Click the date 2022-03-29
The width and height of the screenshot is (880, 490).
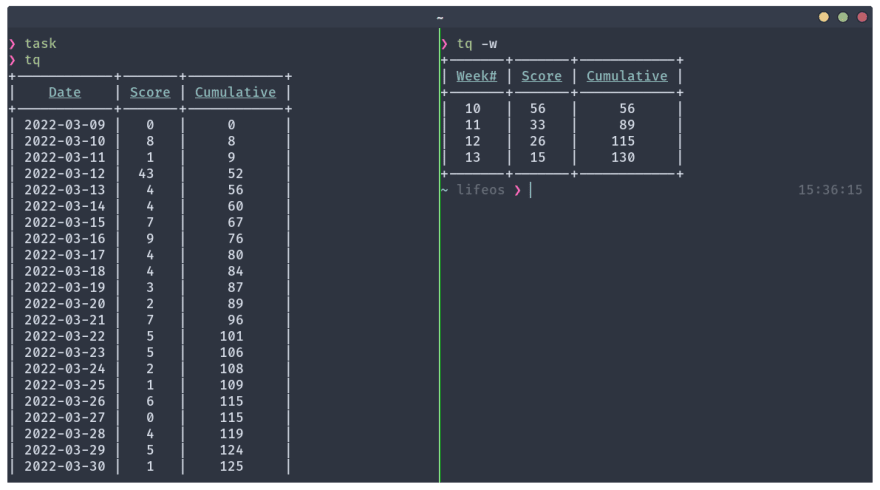coord(65,451)
